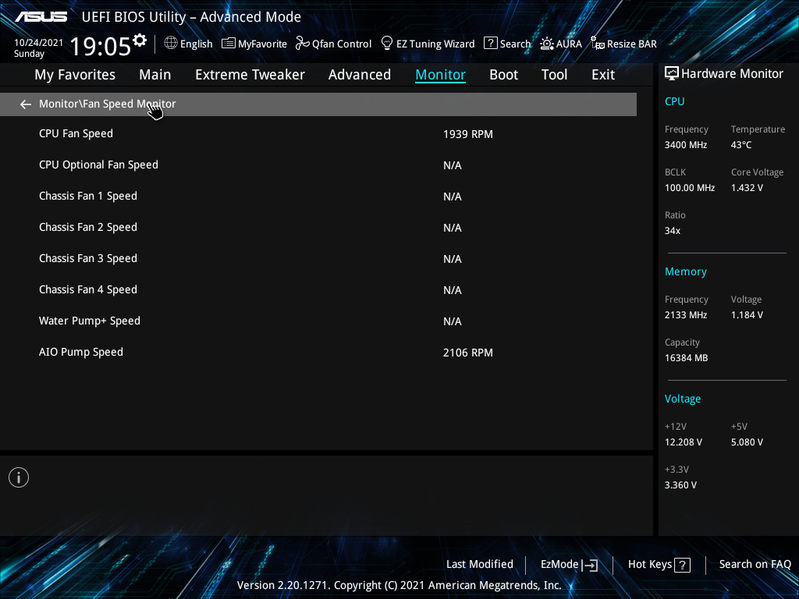Select English language option
Image resolution: width=799 pixels, height=599 pixels.
196,44
